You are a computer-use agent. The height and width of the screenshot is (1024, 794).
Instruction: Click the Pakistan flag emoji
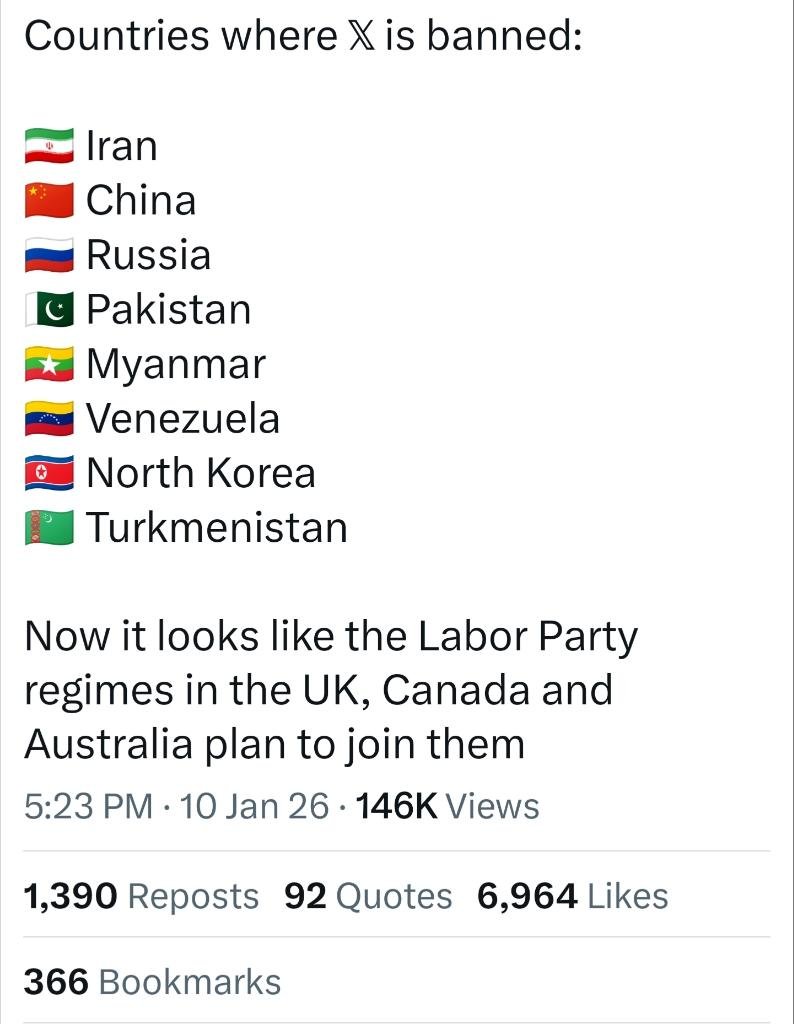click(50, 310)
